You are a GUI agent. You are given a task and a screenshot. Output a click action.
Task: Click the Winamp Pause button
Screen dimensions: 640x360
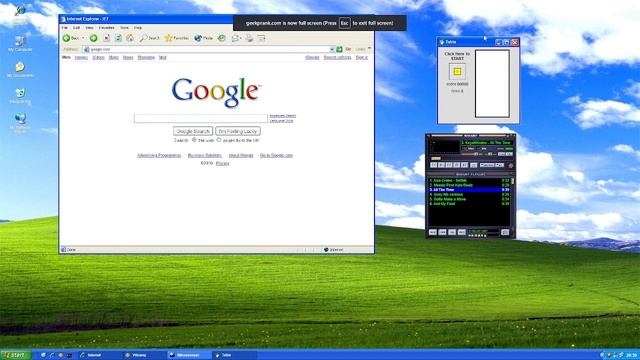449,165
